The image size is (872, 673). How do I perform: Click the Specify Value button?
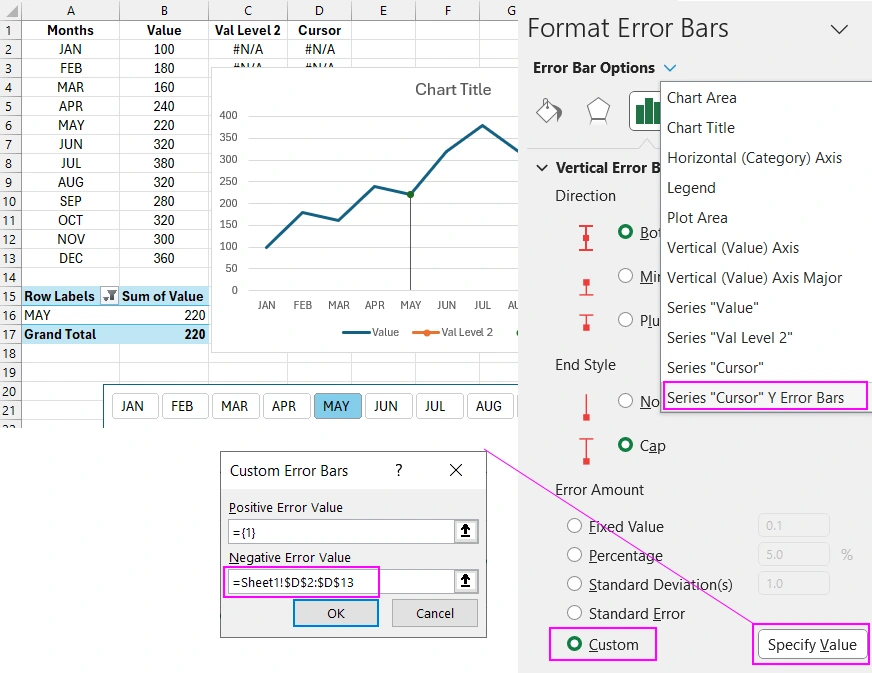[811, 645]
